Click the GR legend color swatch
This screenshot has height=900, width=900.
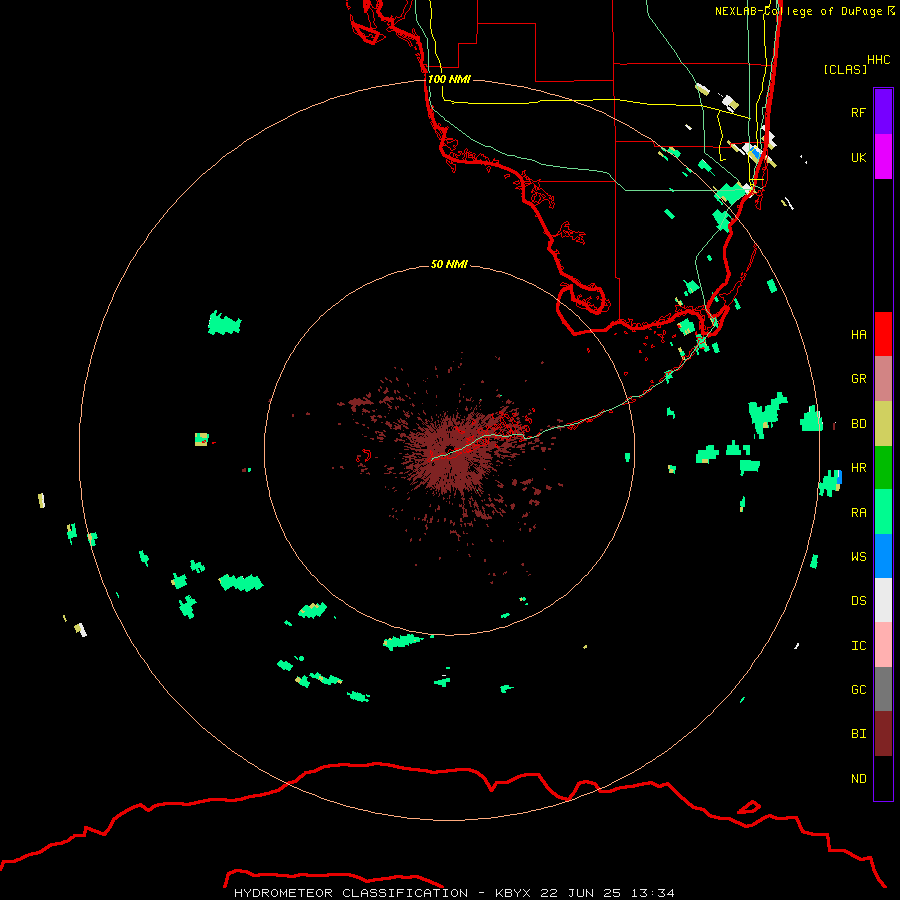(883, 379)
